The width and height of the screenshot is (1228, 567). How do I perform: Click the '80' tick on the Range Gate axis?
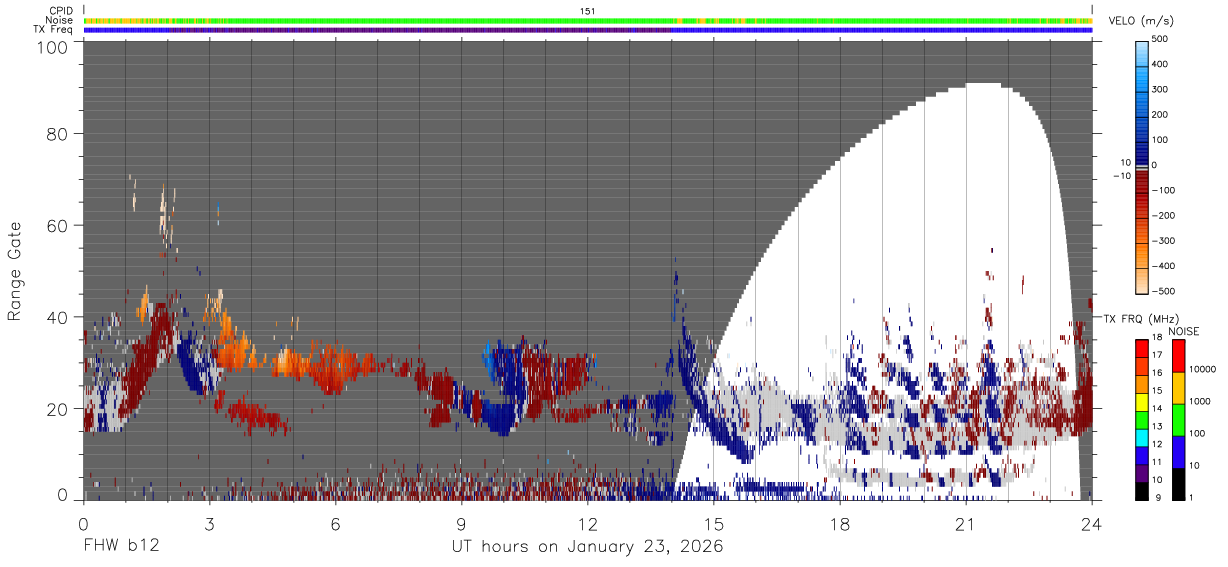pyautogui.click(x=59, y=133)
